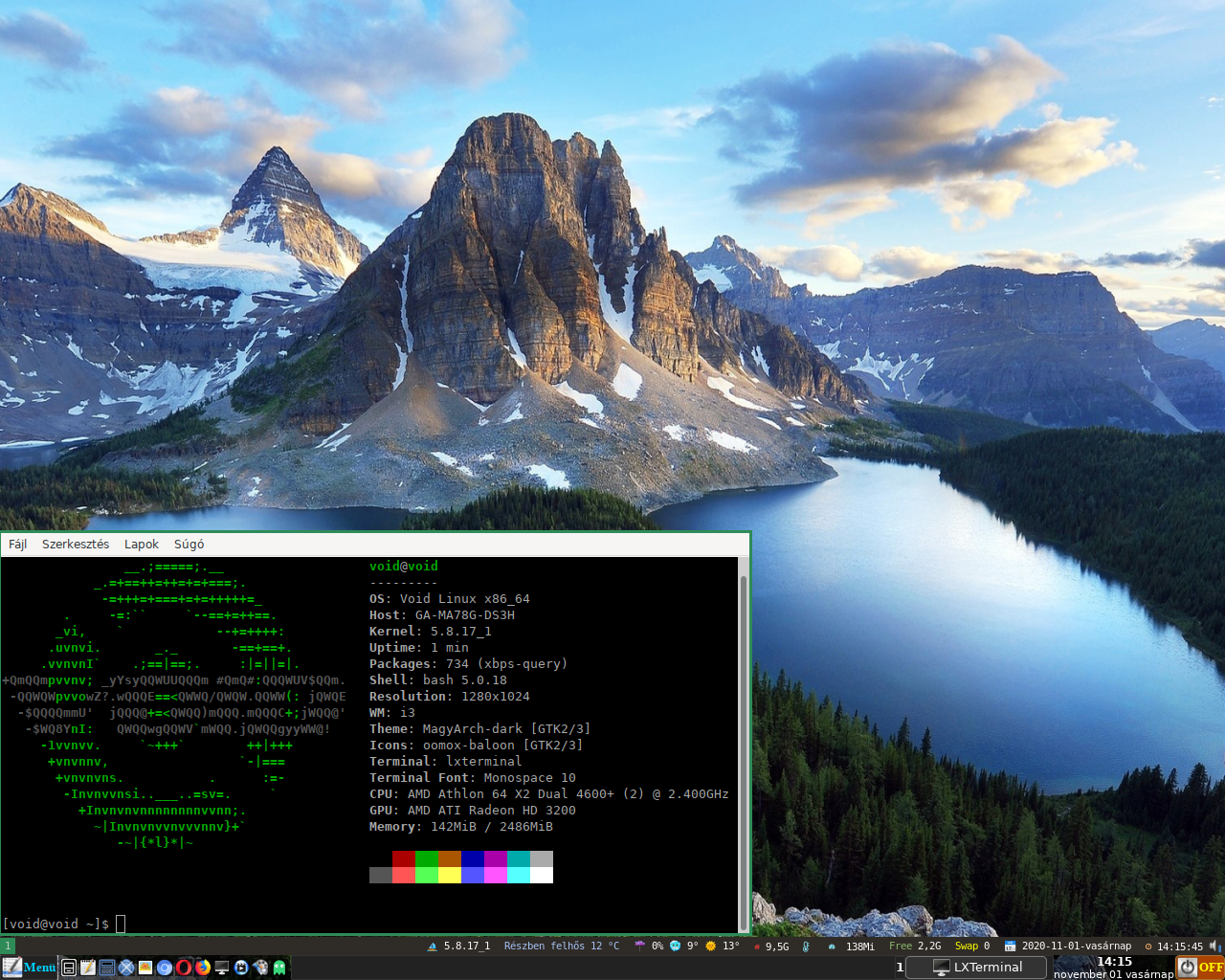1225x980 pixels.
Task: Click the blue globe with X launcher
Action: tap(126, 968)
